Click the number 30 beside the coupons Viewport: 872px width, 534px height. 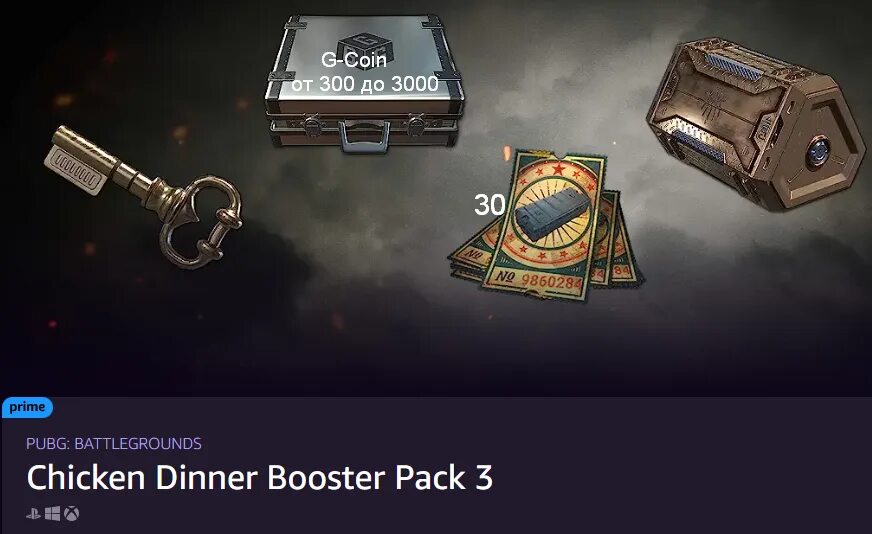(x=489, y=205)
